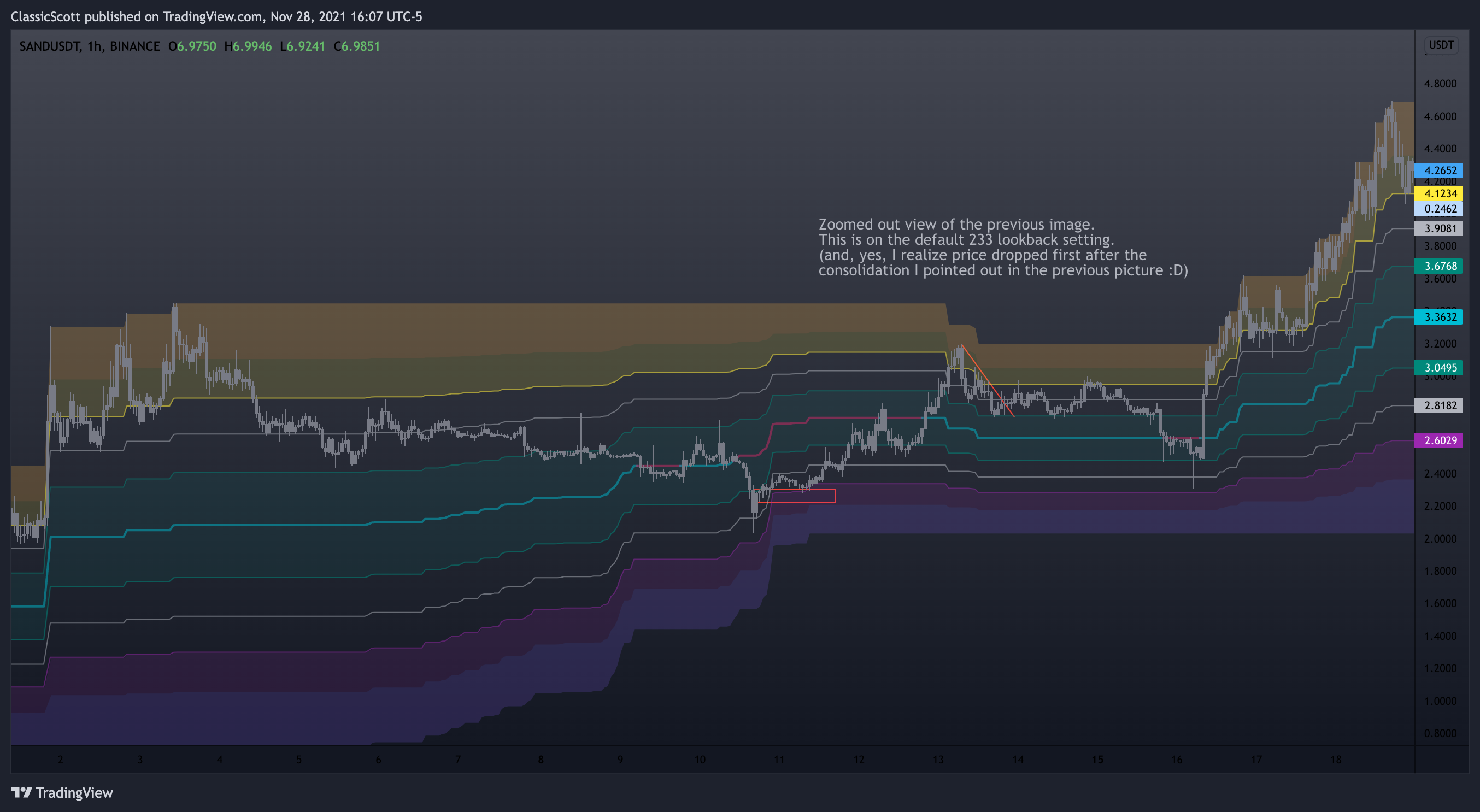Click date 7 on the time axis

coord(458,759)
